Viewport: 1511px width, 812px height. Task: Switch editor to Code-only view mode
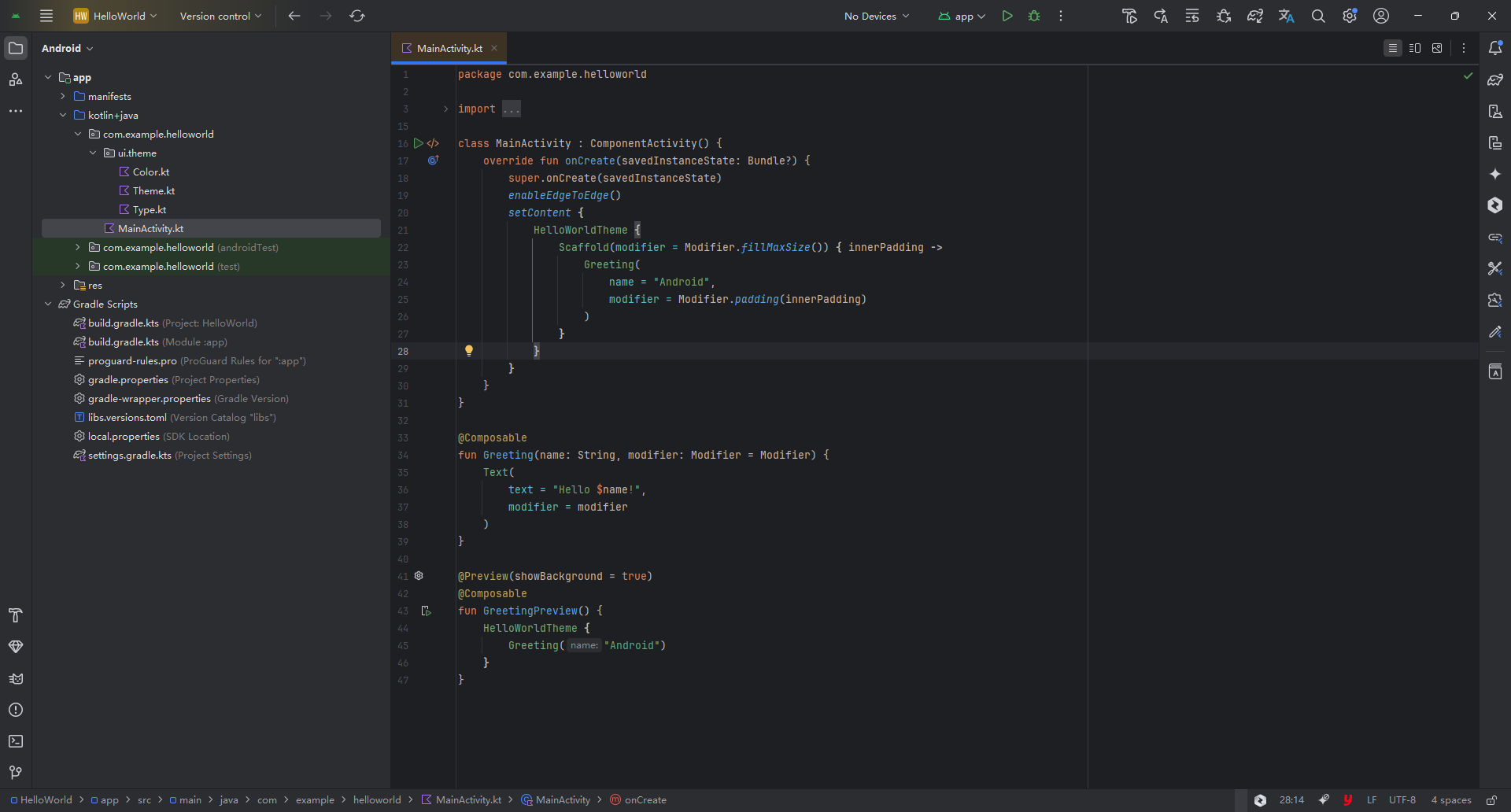pyautogui.click(x=1392, y=48)
